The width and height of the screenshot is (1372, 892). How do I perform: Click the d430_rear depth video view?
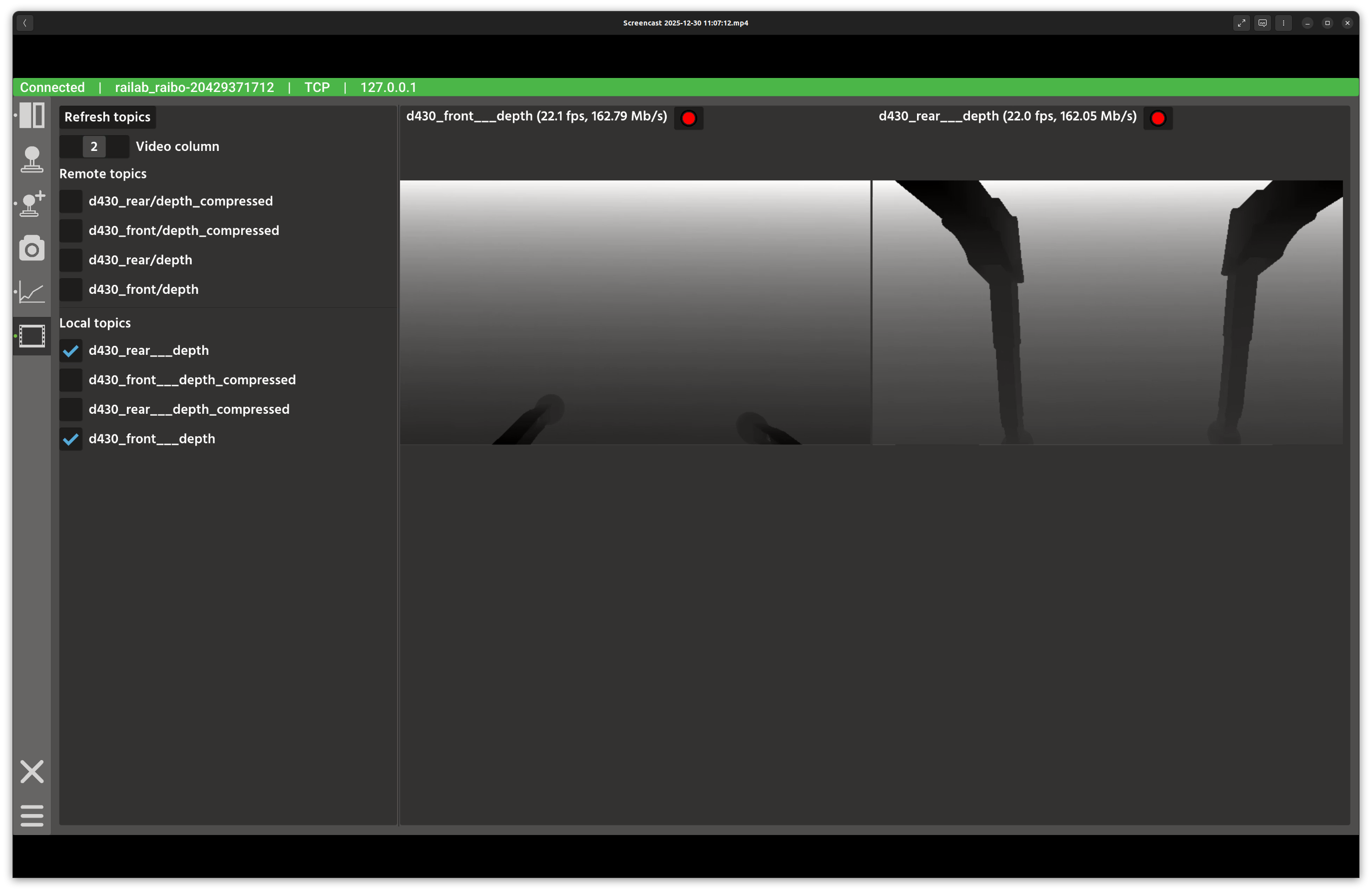click(x=1107, y=312)
